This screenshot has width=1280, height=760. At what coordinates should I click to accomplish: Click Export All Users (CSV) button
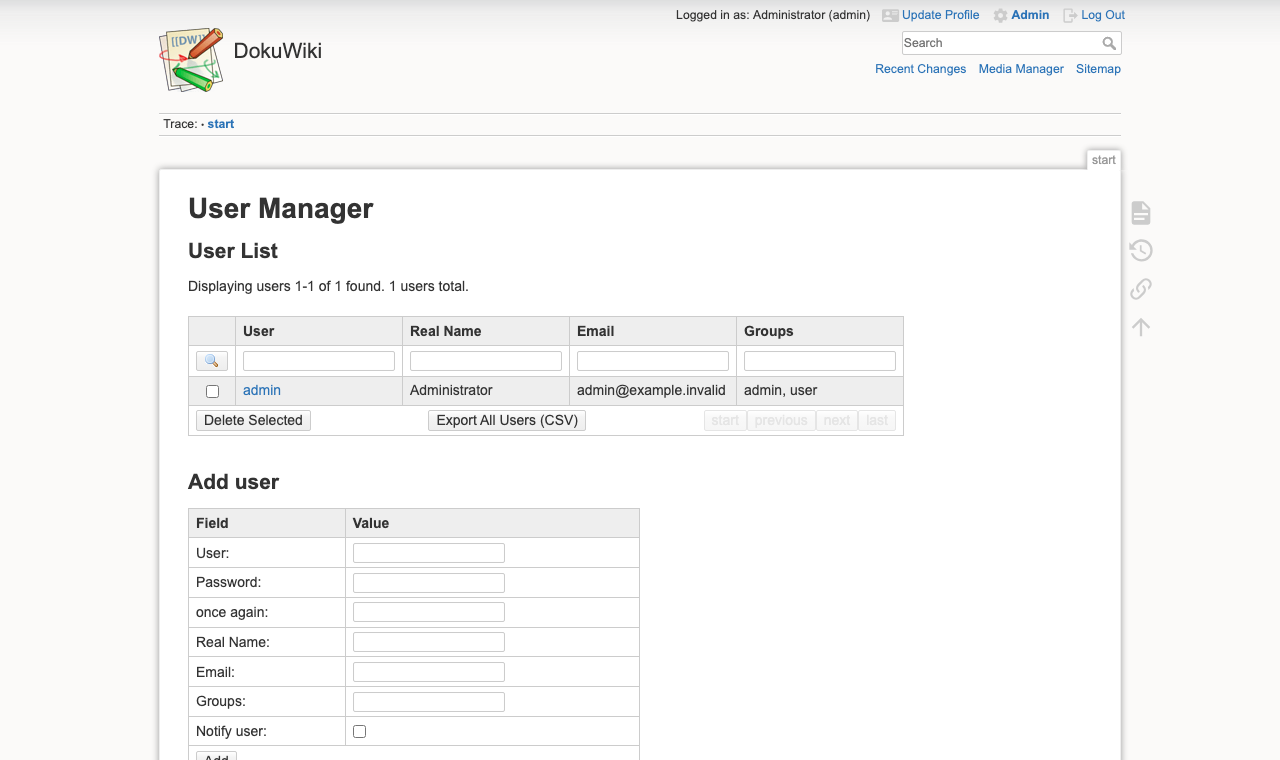pos(507,420)
